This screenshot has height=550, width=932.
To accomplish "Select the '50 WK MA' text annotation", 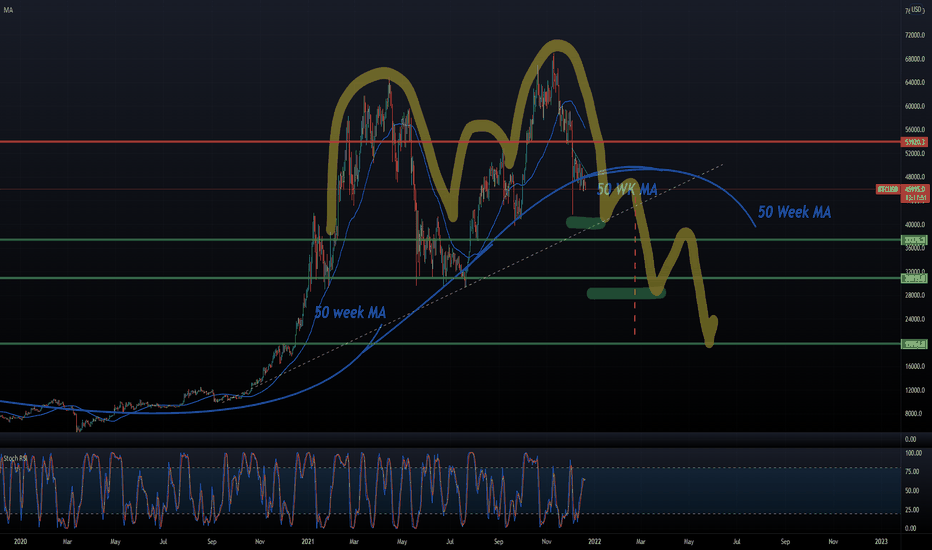I will pos(627,190).
